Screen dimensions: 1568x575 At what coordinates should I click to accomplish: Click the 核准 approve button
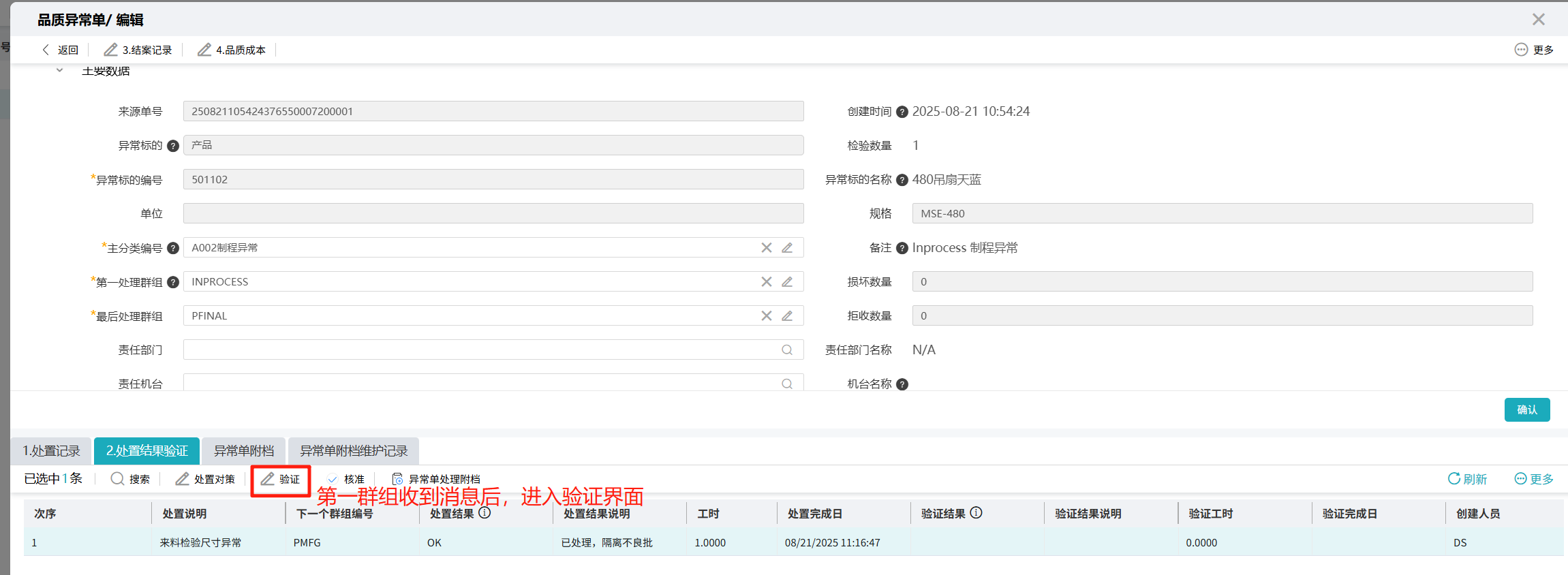[x=346, y=480]
